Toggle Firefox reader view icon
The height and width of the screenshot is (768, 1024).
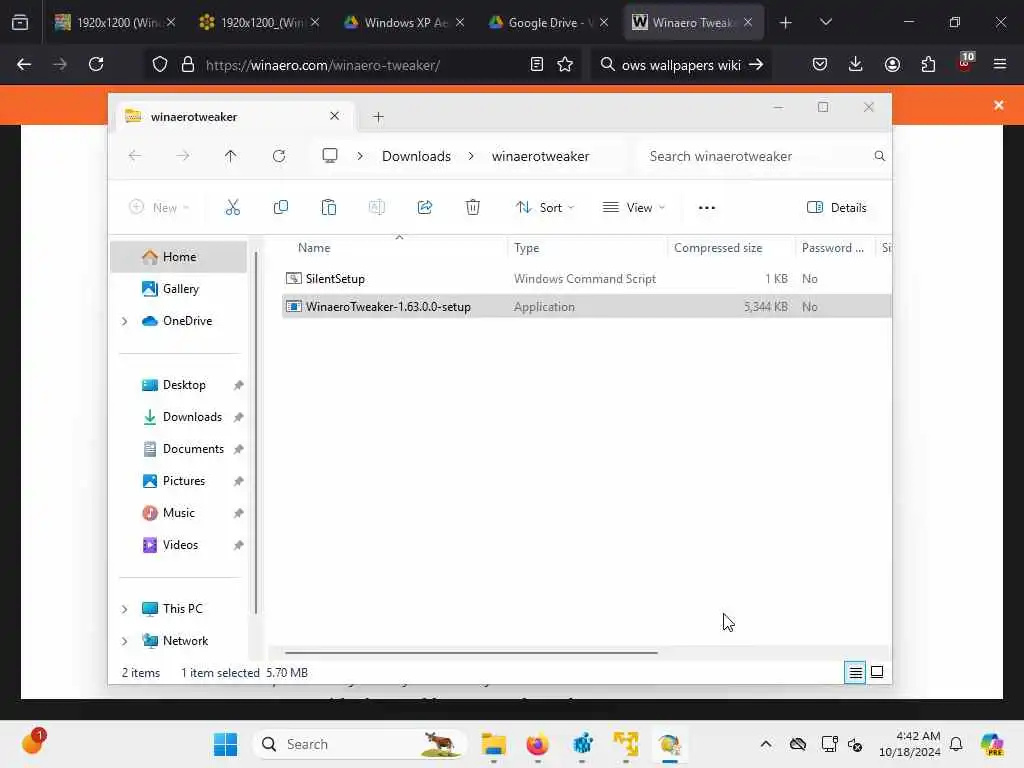click(537, 65)
